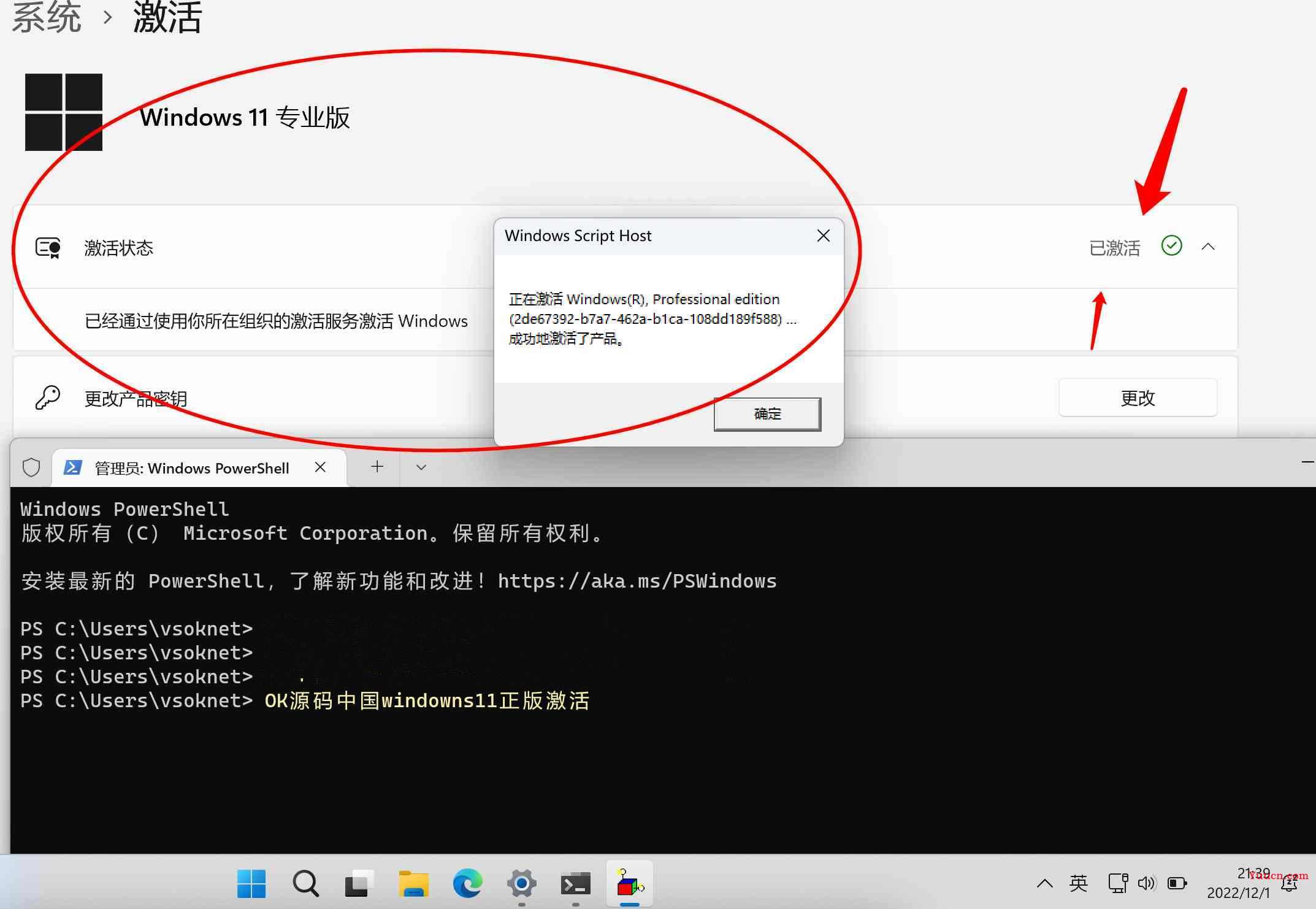
Task: Click the volume speaker icon
Action: [x=1147, y=883]
